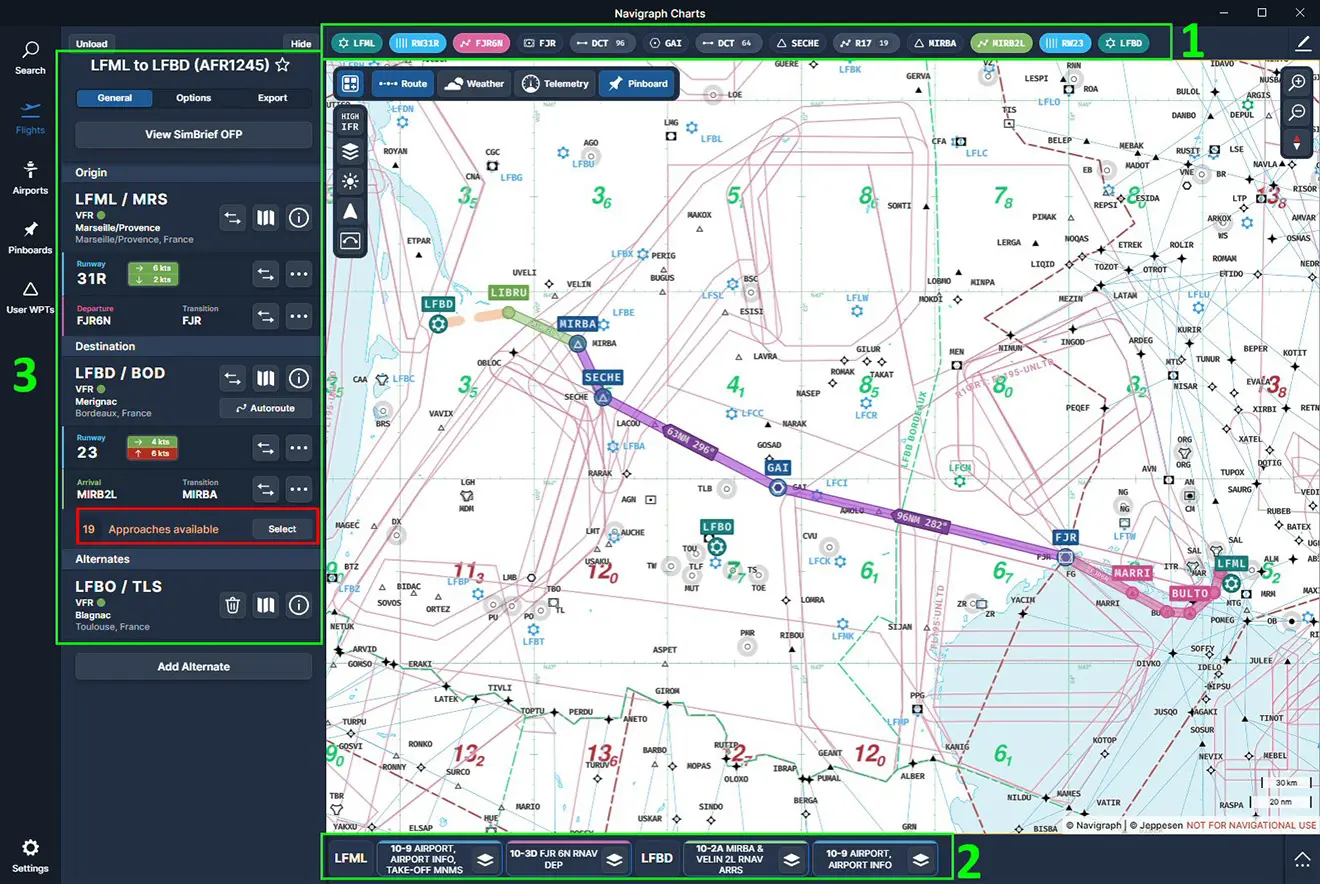Unload the current flight
The image size is (1320, 884).
[x=92, y=44]
